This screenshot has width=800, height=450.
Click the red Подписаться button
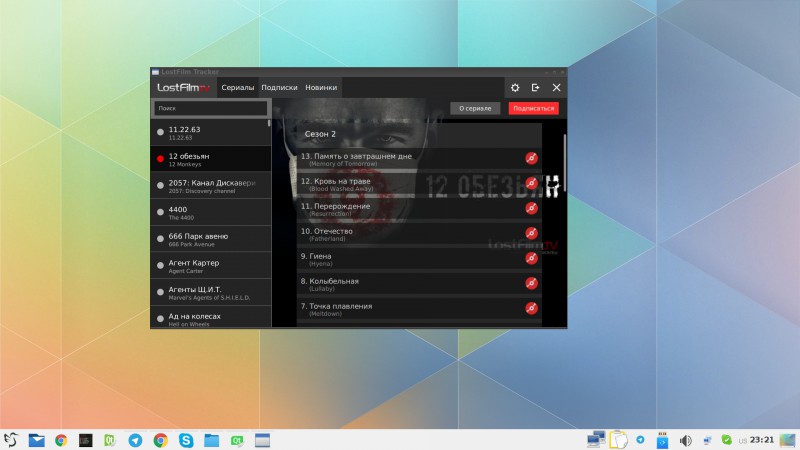(533, 108)
